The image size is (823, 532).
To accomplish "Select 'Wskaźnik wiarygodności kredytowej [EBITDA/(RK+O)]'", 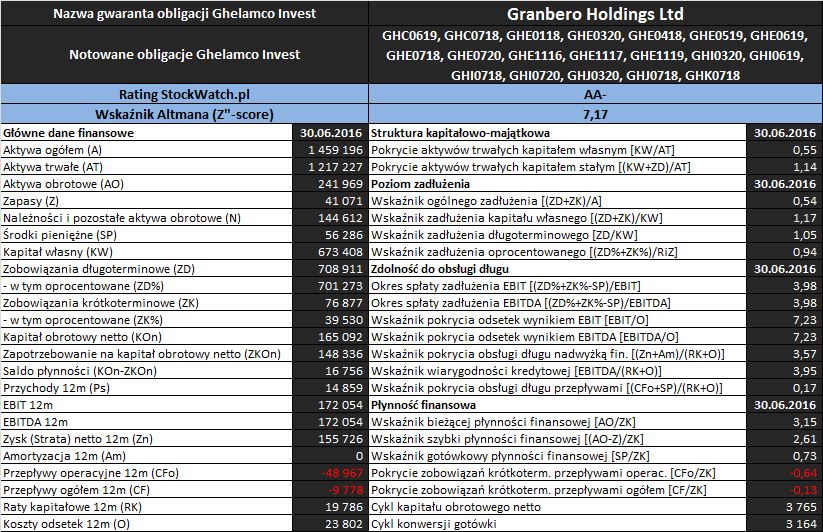I will pyautogui.click(x=516, y=371).
